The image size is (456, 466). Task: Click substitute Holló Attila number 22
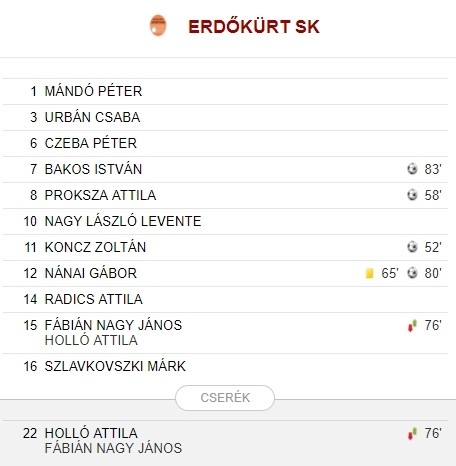coord(91,433)
